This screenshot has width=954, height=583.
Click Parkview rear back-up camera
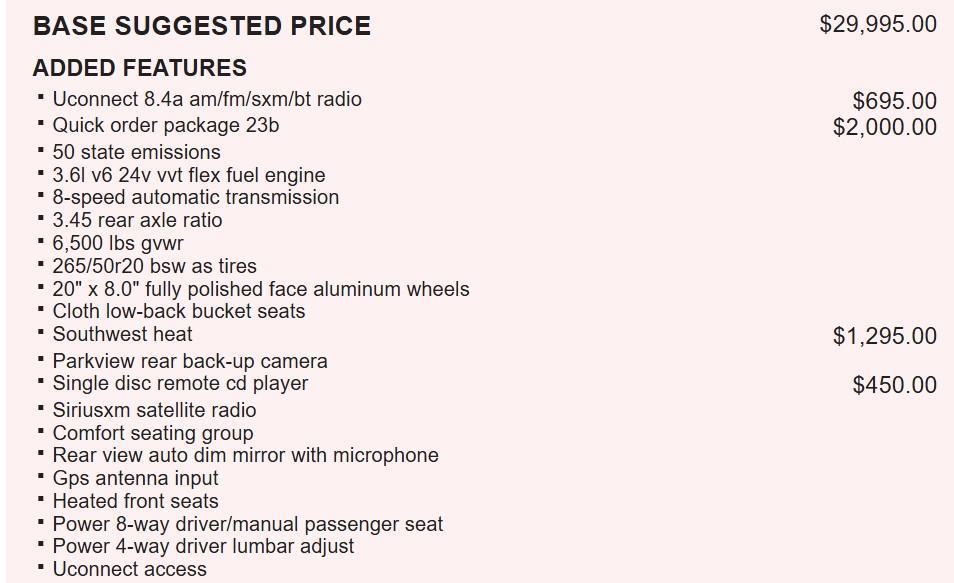(x=189, y=361)
